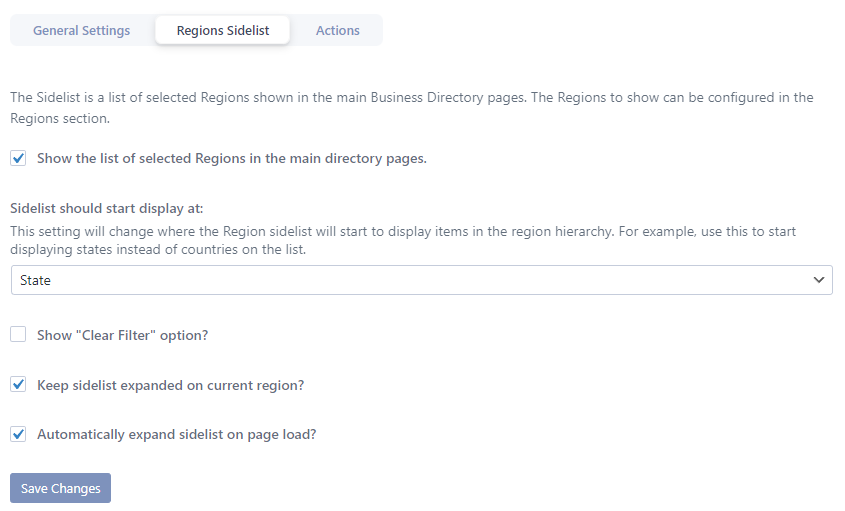This screenshot has width=845, height=511.
Task: Click the 'Show "Clear Filter" option?' label text
Action: pyautogui.click(x=122, y=335)
